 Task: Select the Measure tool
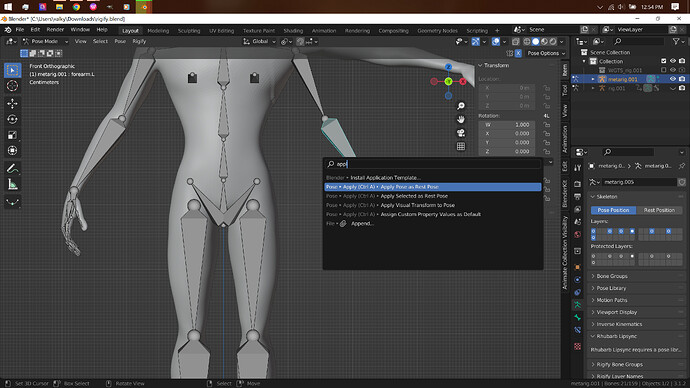point(12,184)
